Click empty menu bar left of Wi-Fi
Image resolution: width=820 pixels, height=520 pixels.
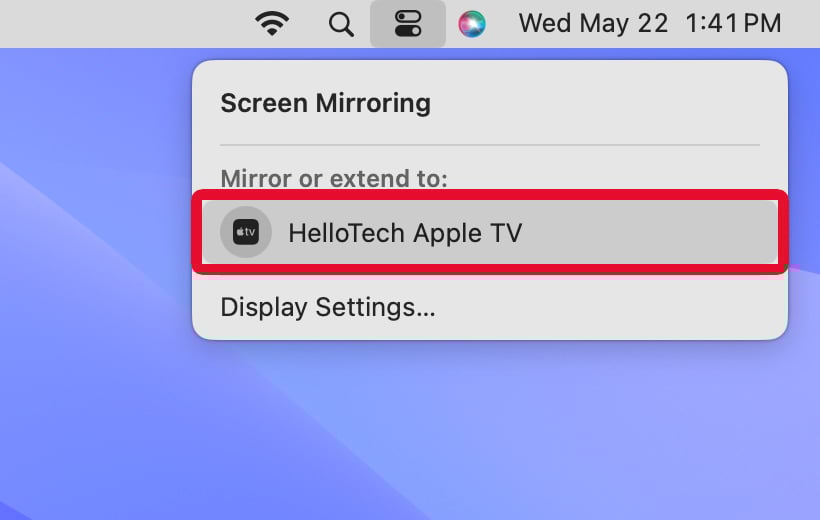coord(120,24)
